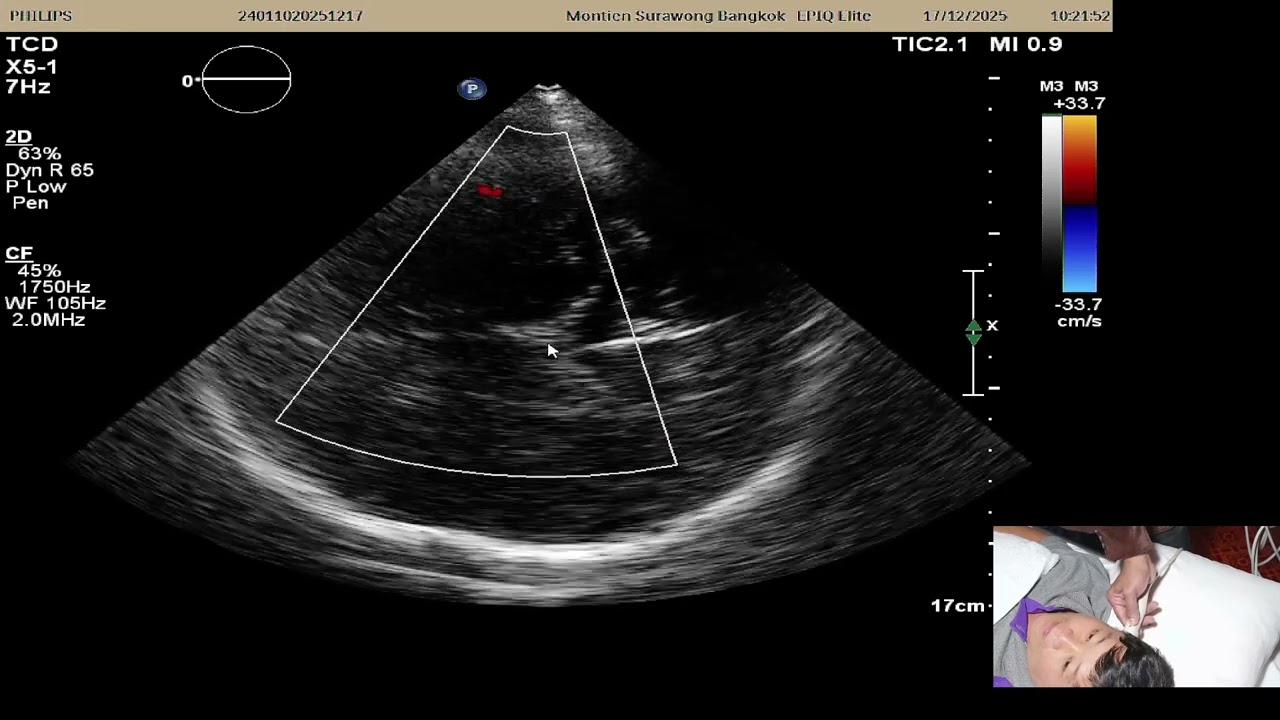Click the red-blue color Doppler scale bar
This screenshot has width=1280, height=720.
pos(1080,204)
